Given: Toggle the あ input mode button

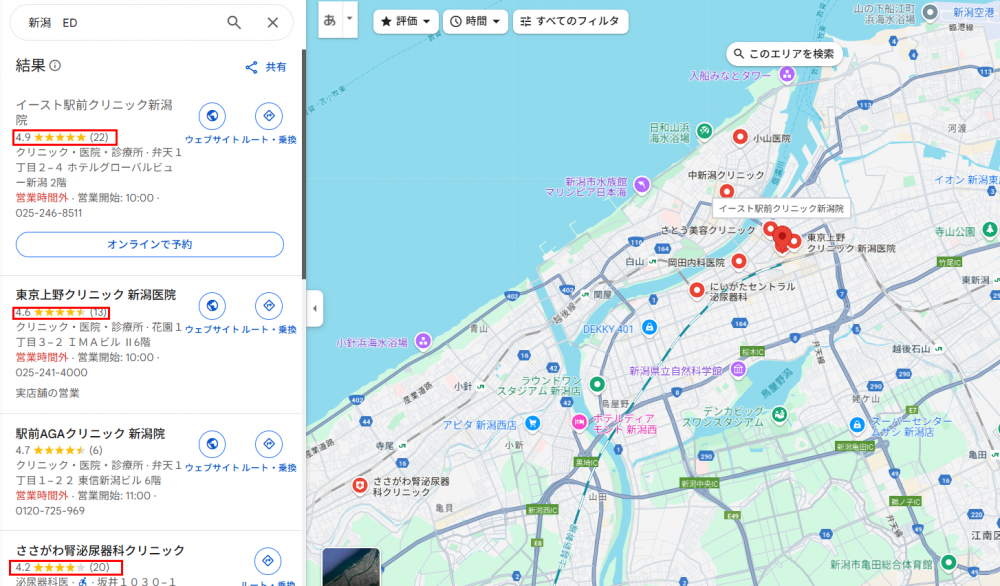Looking at the screenshot, I should tap(329, 20).
